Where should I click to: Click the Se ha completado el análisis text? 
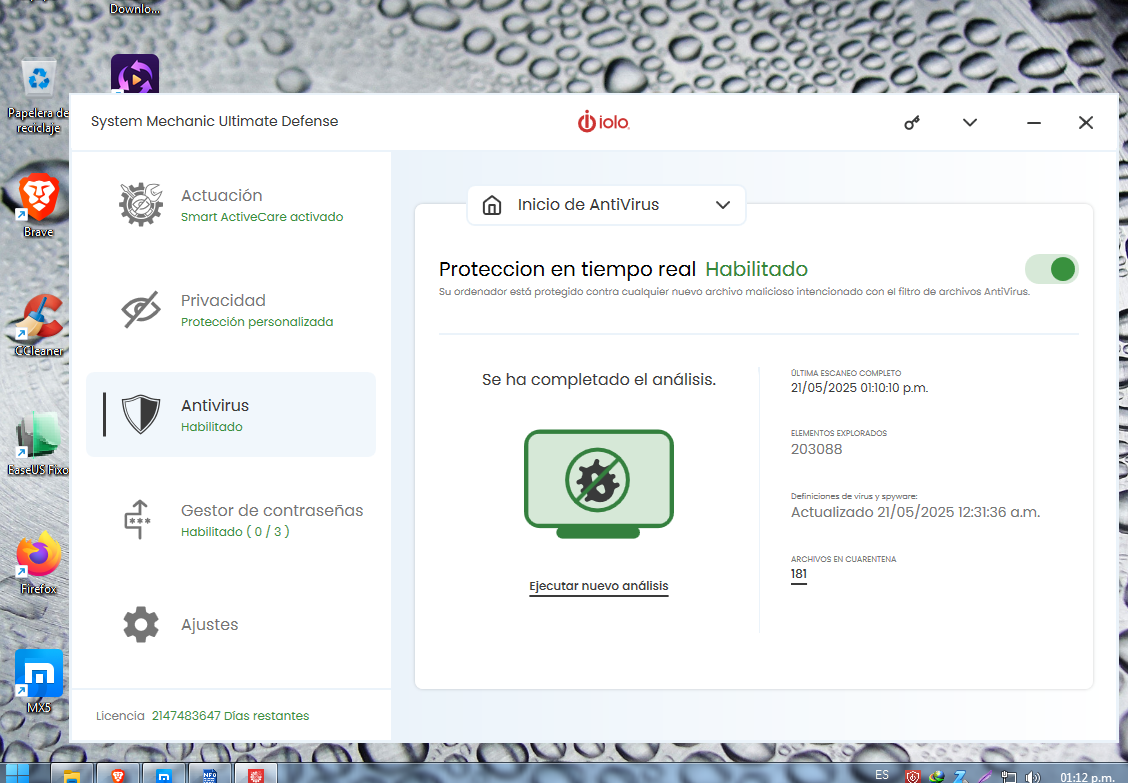click(599, 379)
